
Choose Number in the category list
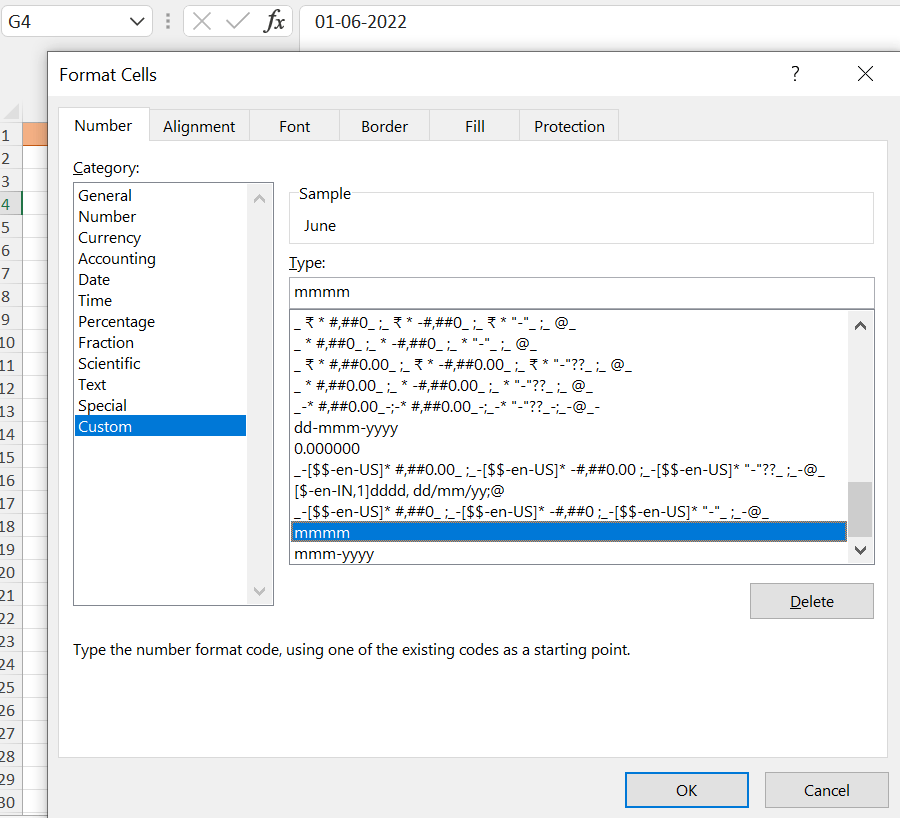coord(161,216)
